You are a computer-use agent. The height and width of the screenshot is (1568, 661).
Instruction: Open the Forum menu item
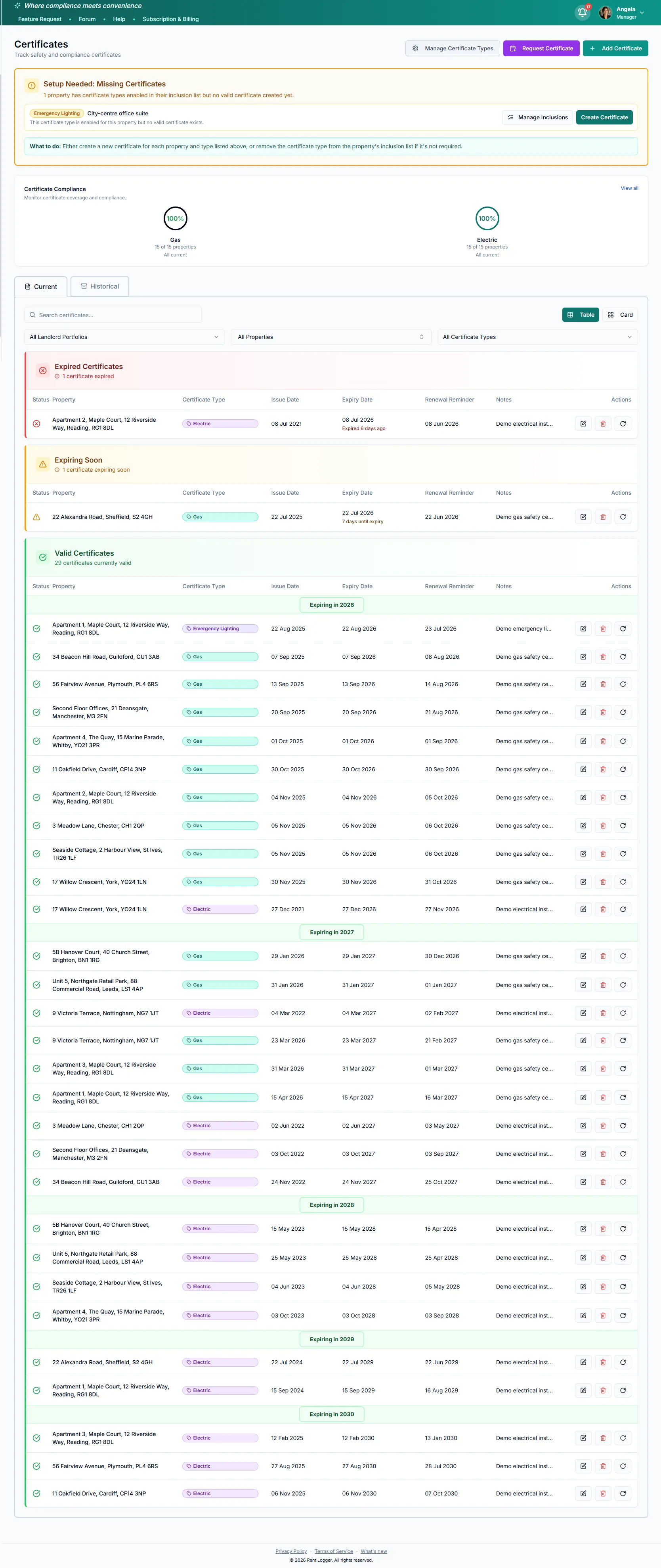tap(87, 19)
